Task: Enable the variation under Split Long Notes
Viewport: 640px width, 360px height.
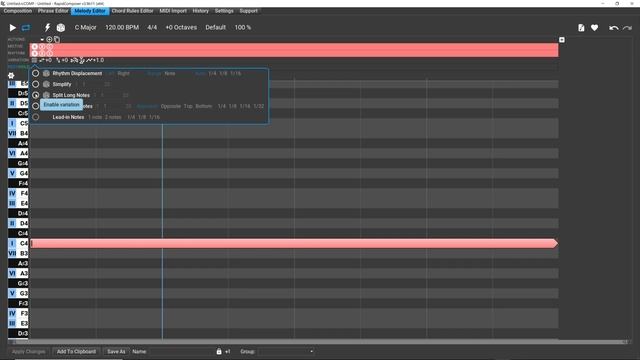Action: tap(36, 106)
